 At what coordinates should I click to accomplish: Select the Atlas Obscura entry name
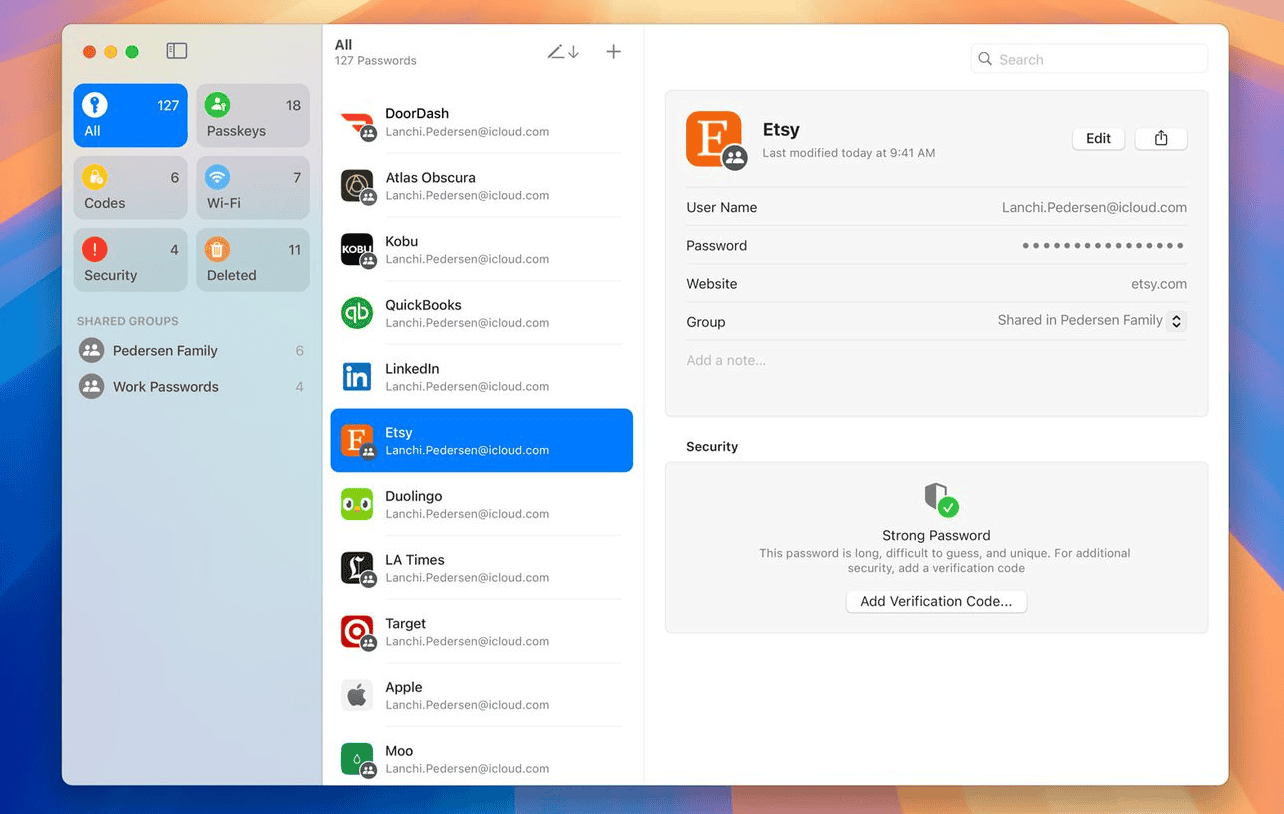[x=430, y=178]
